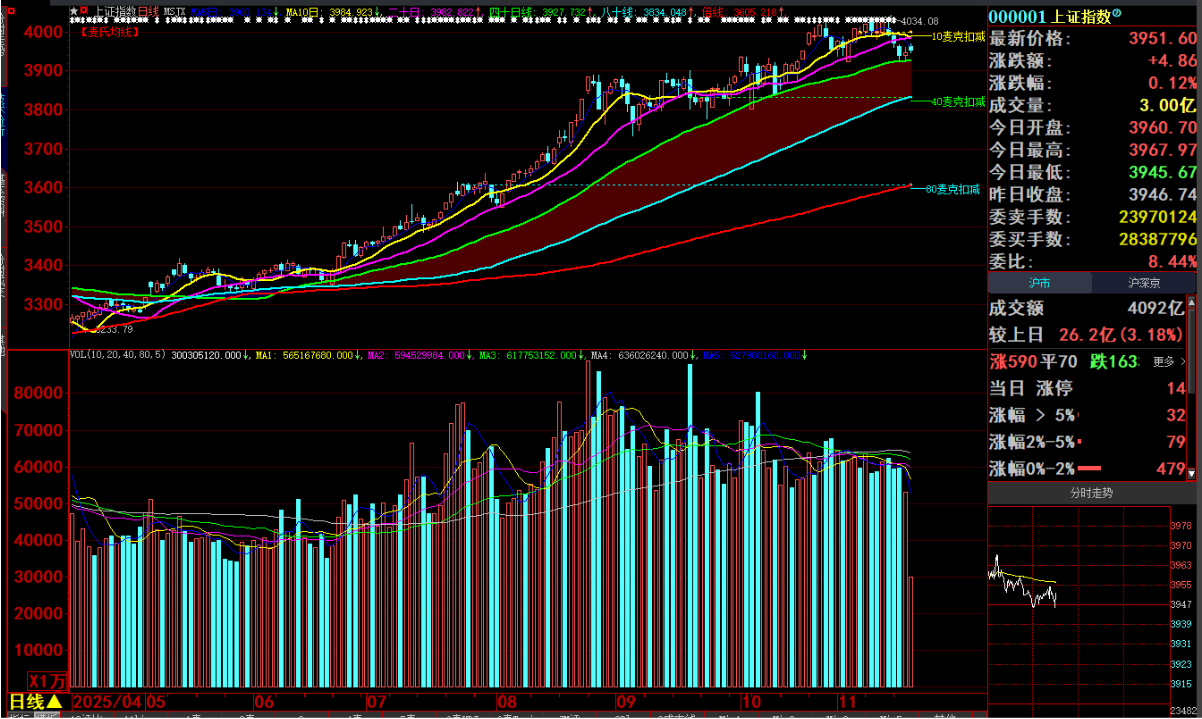1202x719 pixels.
Task: Click the 3233.79 low price marker
Action: tap(113, 328)
